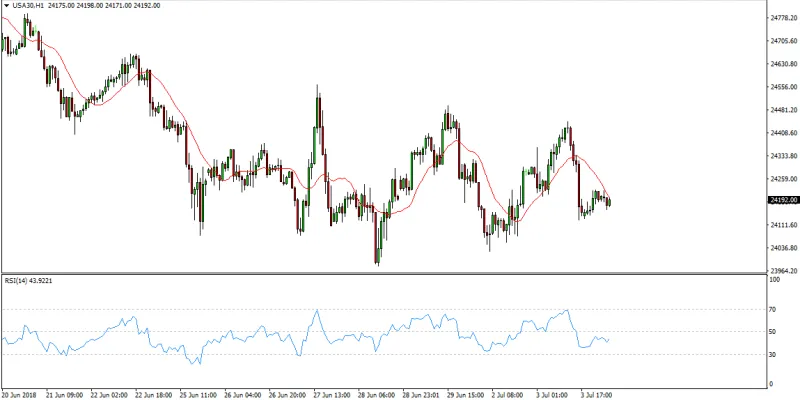Select the 24481.20 price scale label

click(784, 110)
